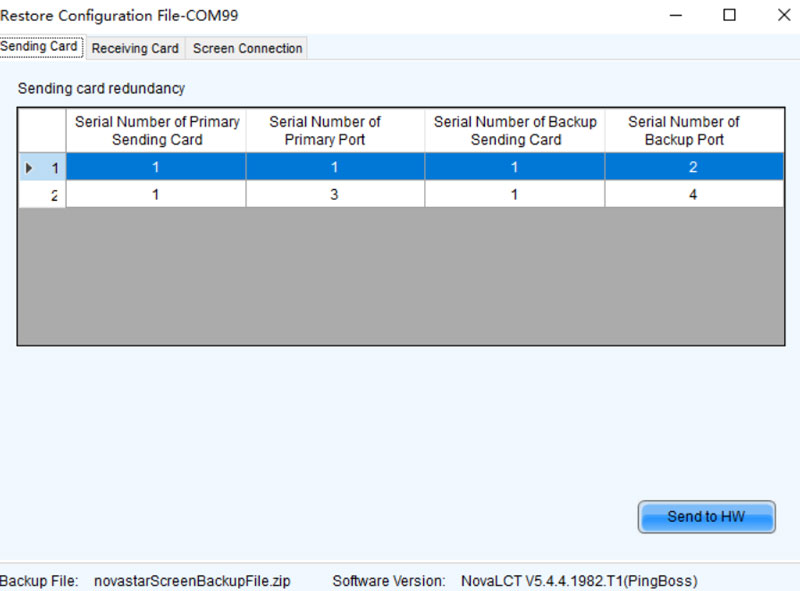This screenshot has width=800, height=591.
Task: Minimize the Restore Configuration File window
Action: click(x=676, y=15)
